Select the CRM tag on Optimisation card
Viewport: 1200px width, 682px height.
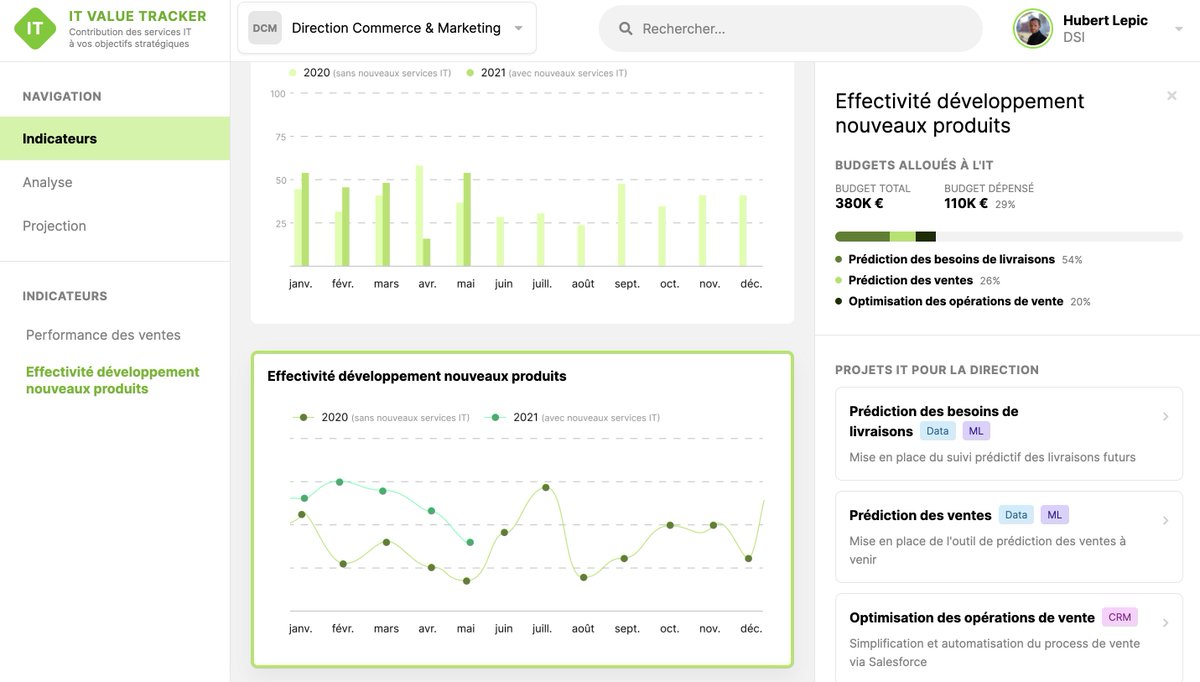click(1119, 617)
